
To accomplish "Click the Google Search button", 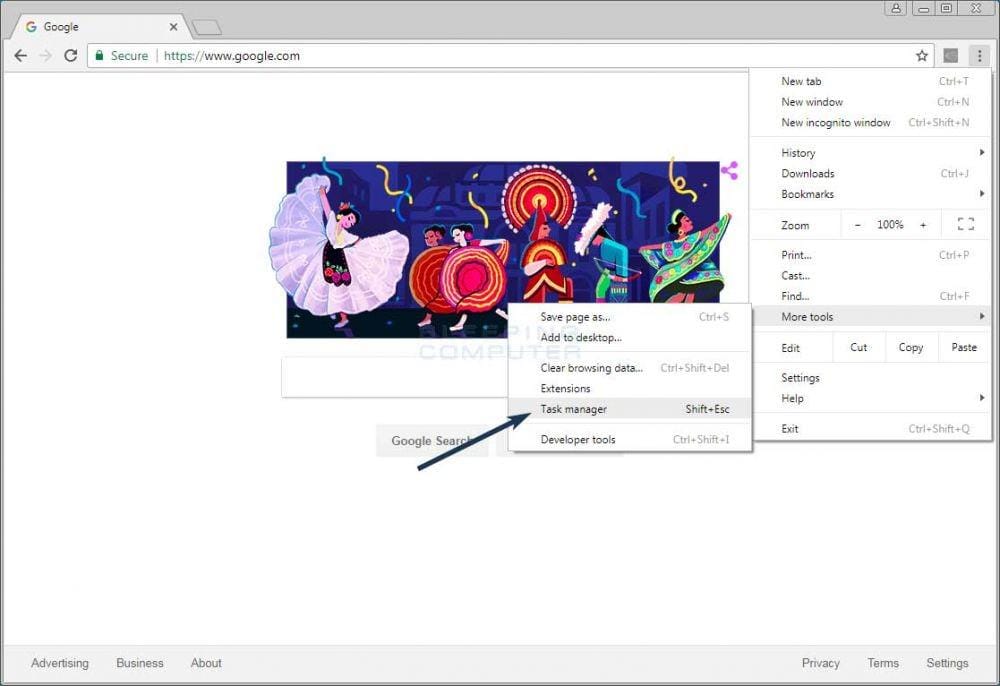I will tap(431, 441).
